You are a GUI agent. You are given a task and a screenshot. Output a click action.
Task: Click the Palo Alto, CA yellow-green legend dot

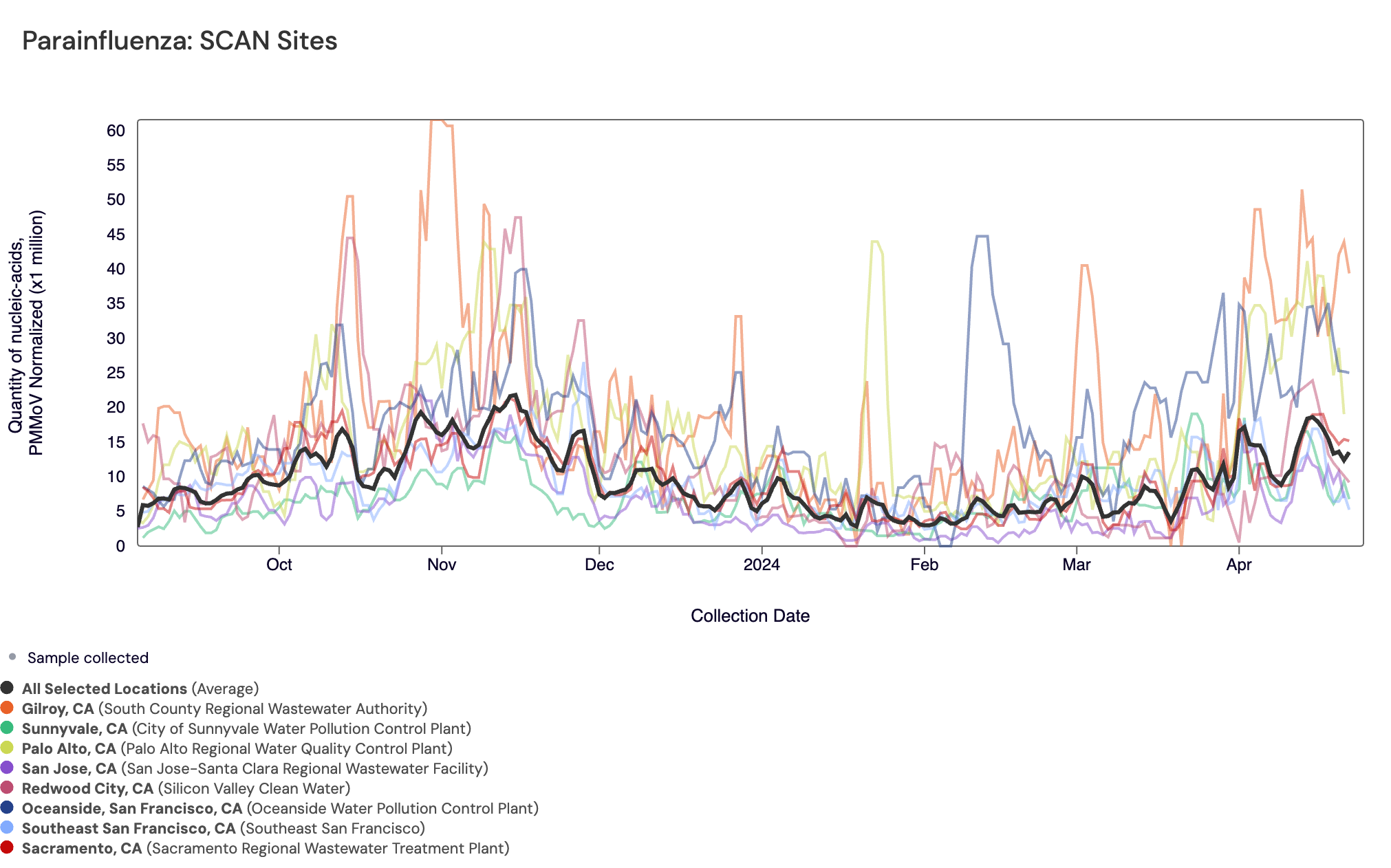click(x=7, y=748)
